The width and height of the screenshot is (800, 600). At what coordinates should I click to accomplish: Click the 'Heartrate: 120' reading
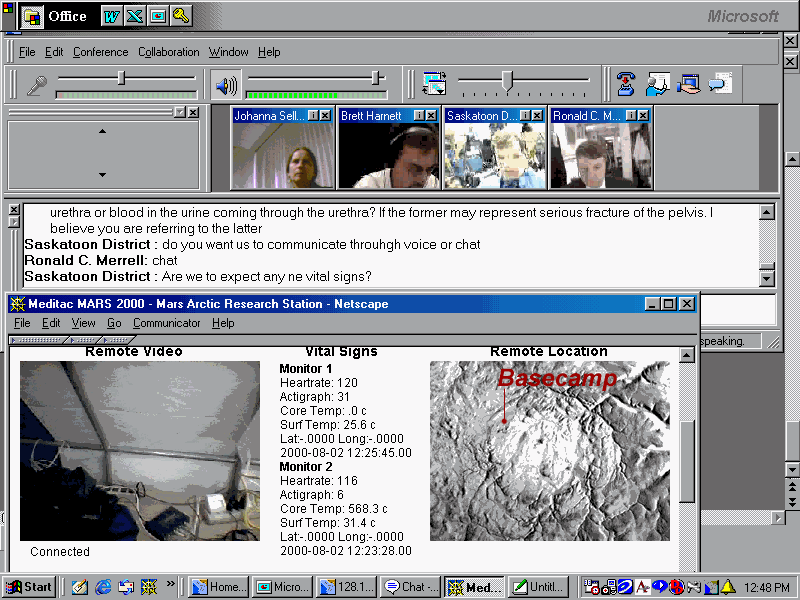[x=319, y=383]
